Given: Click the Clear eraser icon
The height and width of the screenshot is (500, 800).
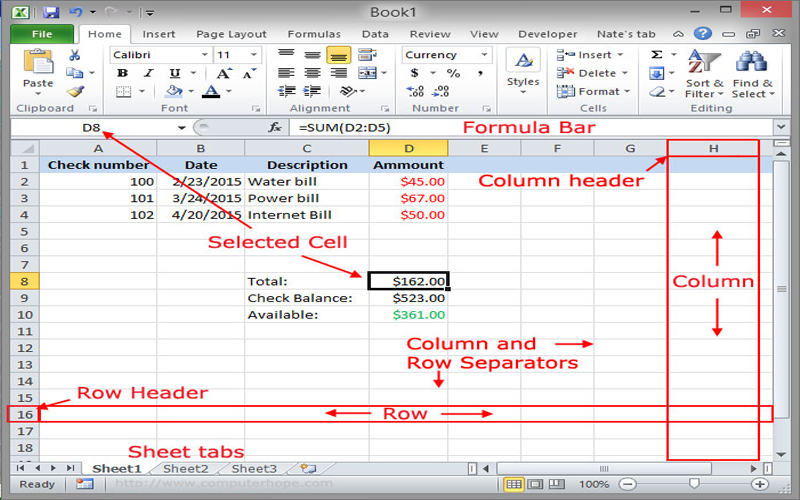Looking at the screenshot, I should click(x=657, y=92).
